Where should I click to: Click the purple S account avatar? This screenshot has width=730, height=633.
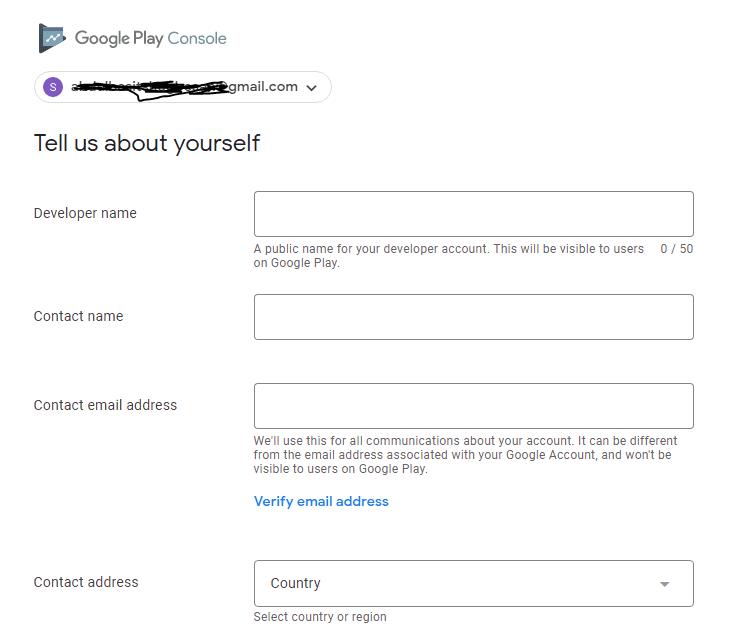click(x=53, y=87)
